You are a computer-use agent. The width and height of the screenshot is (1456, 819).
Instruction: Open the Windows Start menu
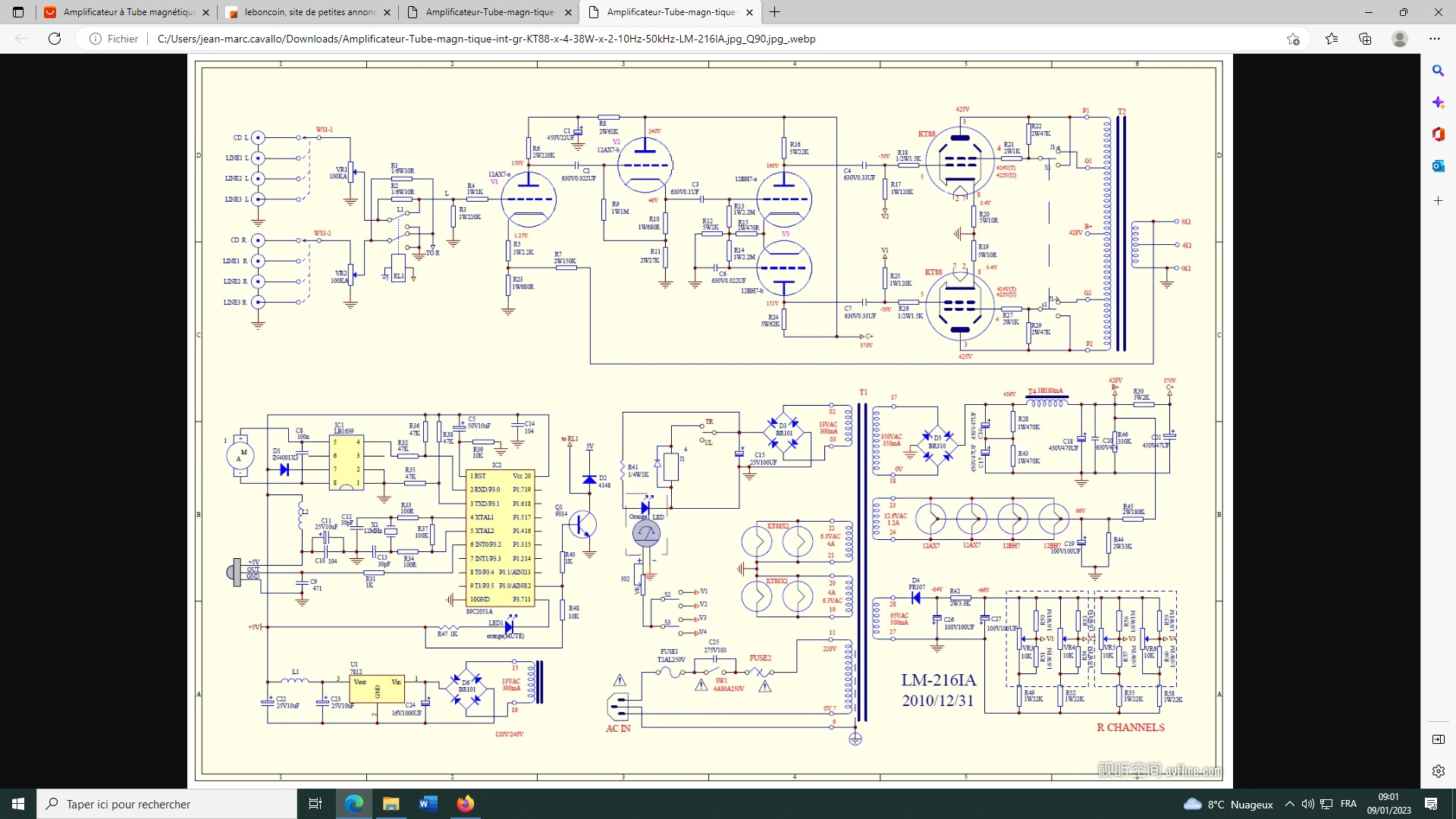[18, 804]
